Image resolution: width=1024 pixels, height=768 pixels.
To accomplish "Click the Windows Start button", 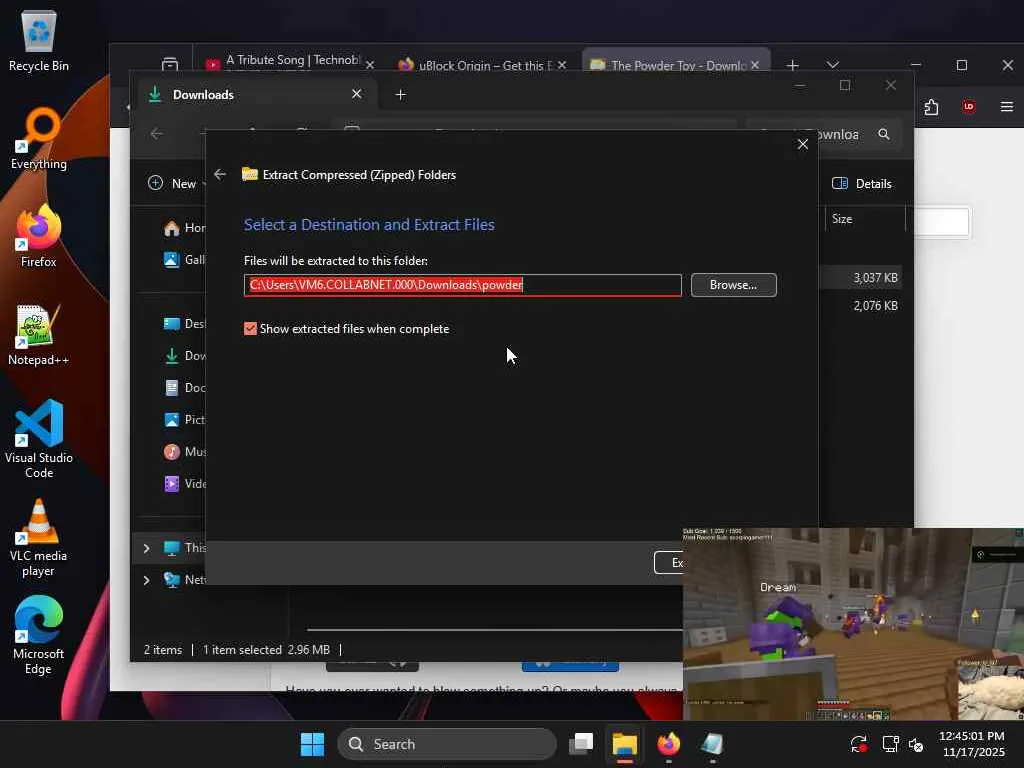I will (x=312, y=744).
